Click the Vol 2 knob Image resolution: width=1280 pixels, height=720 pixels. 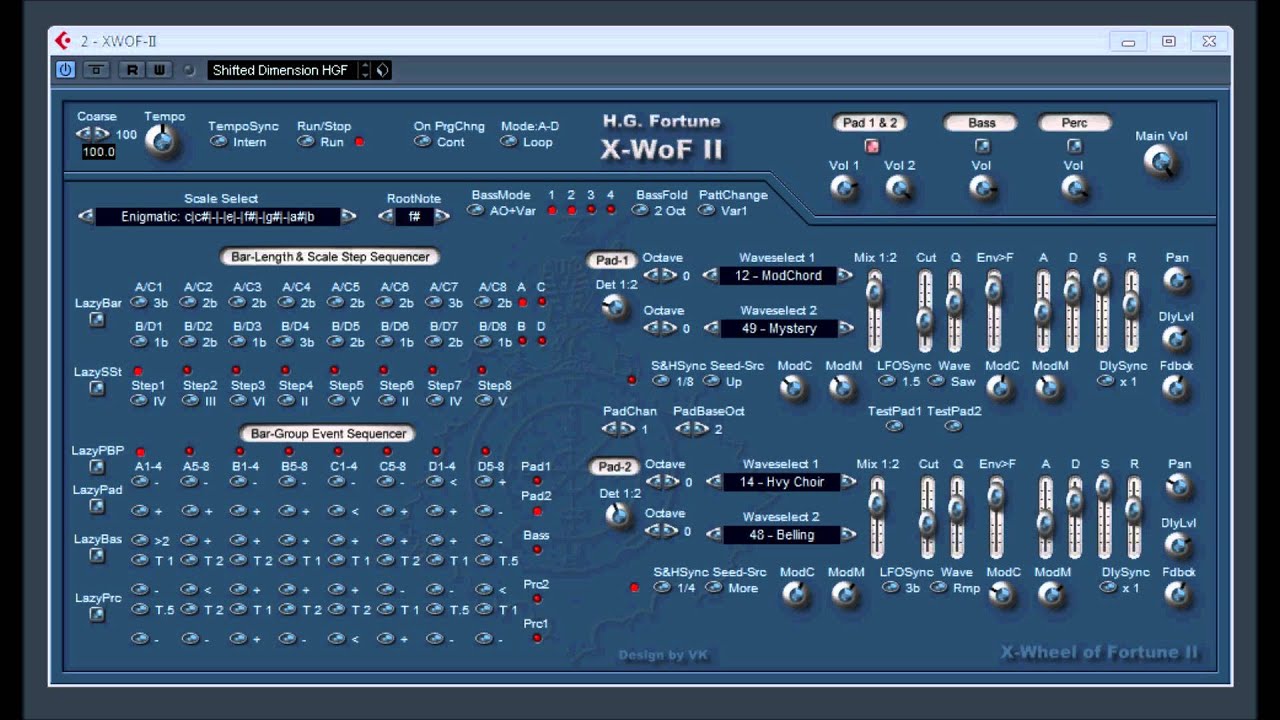899,187
